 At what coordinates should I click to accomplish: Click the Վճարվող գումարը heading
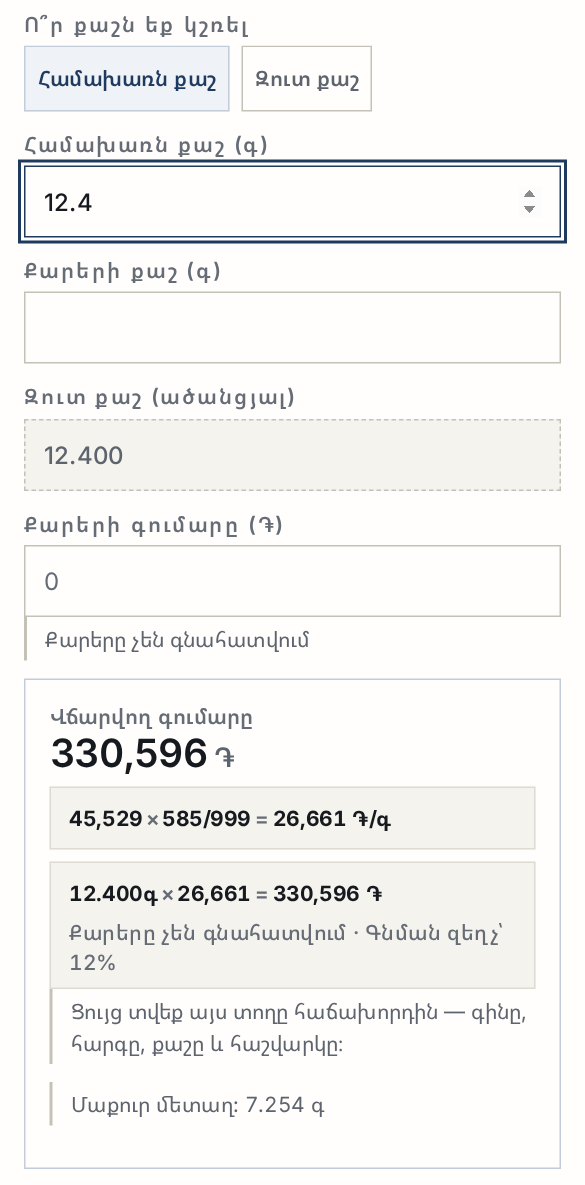[x=151, y=717]
